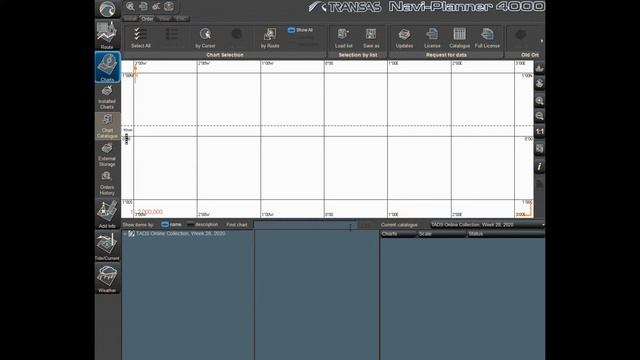Click the fourth icon in top quick toolbar
The image size is (640, 360).
pos(169,6)
